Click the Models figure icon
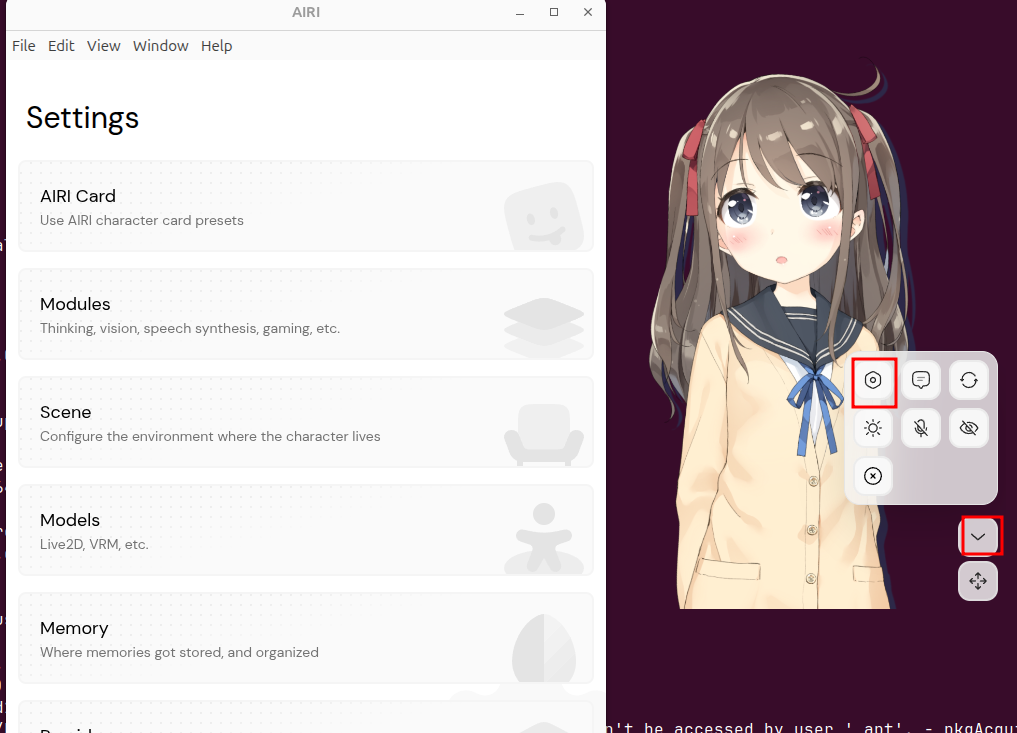 [543, 538]
